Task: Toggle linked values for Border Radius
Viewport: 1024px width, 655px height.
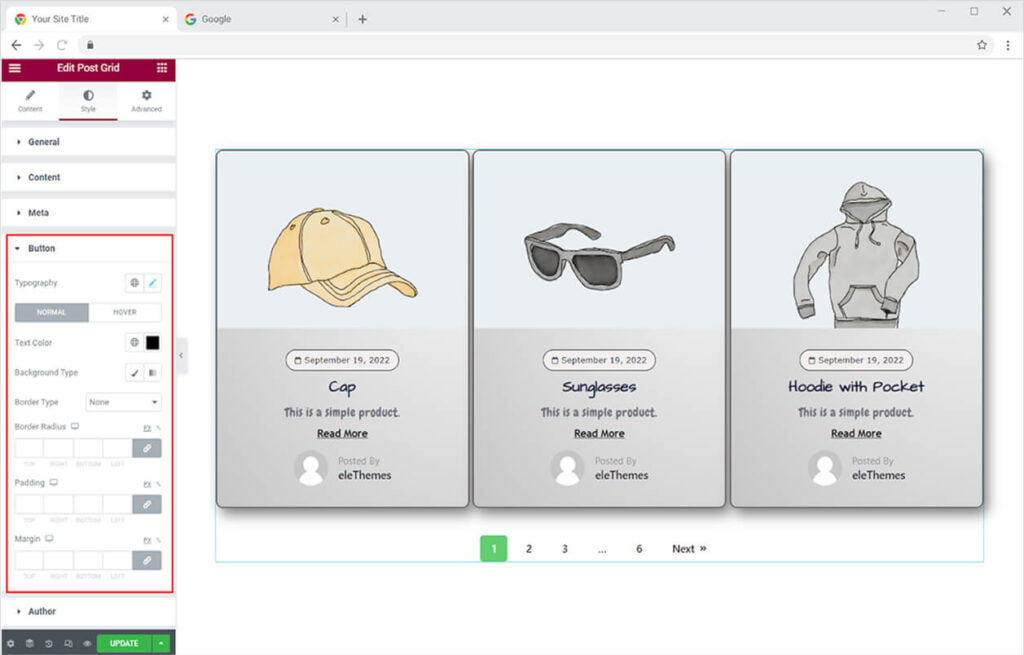Action: point(147,449)
